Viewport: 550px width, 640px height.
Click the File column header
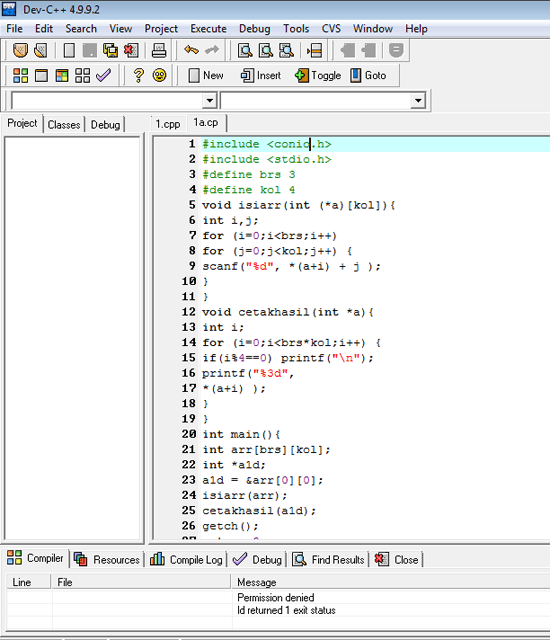pos(141,582)
